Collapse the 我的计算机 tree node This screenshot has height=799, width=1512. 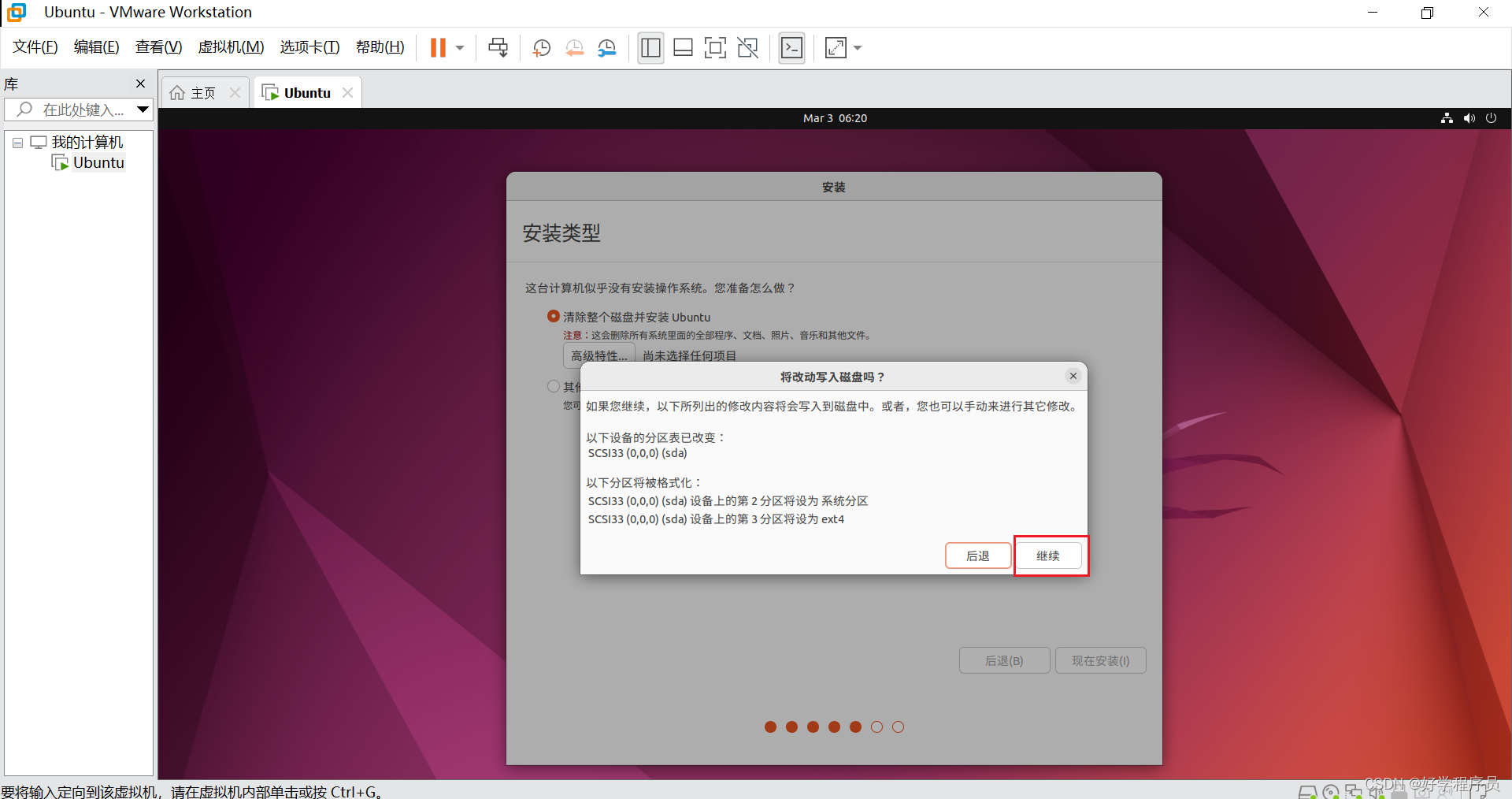click(17, 143)
